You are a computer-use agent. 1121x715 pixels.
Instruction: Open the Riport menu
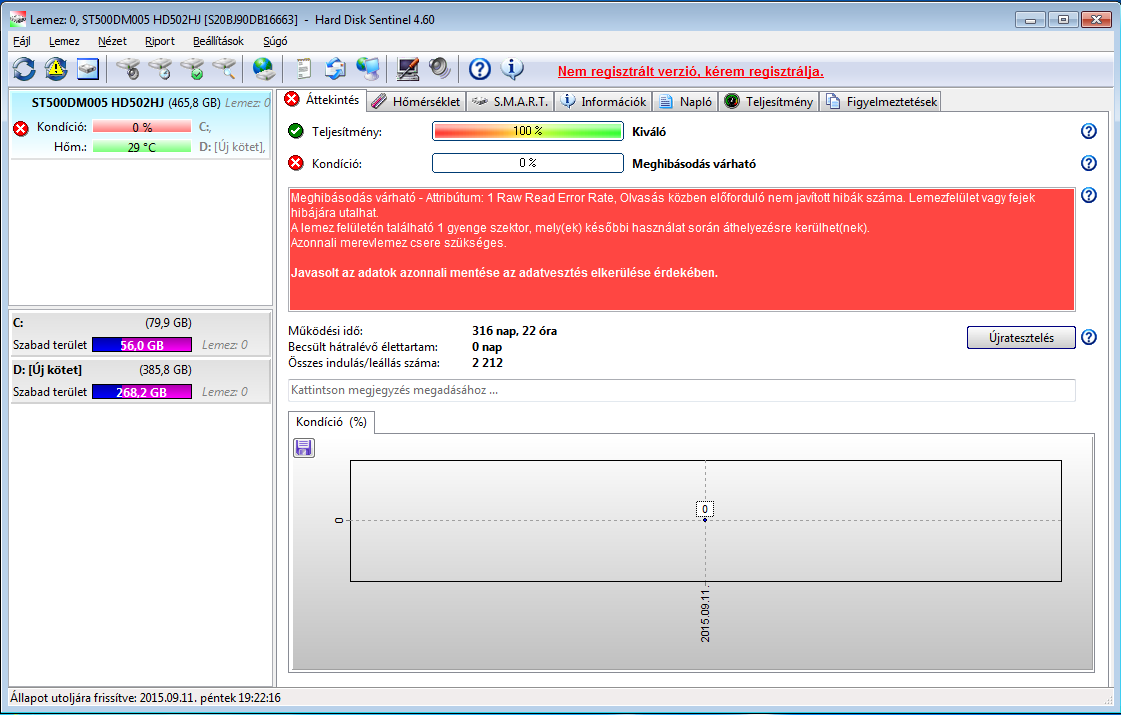coord(159,41)
